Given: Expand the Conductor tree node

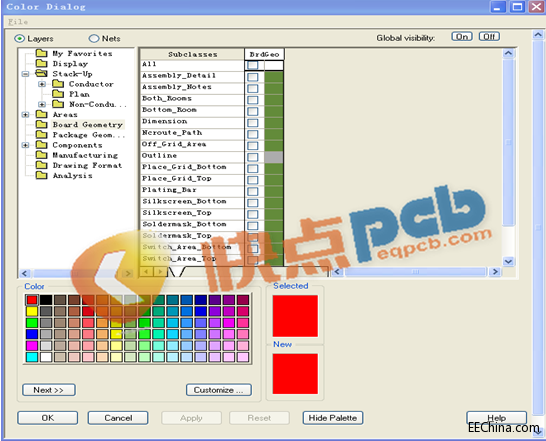Looking at the screenshot, I should [x=42, y=84].
